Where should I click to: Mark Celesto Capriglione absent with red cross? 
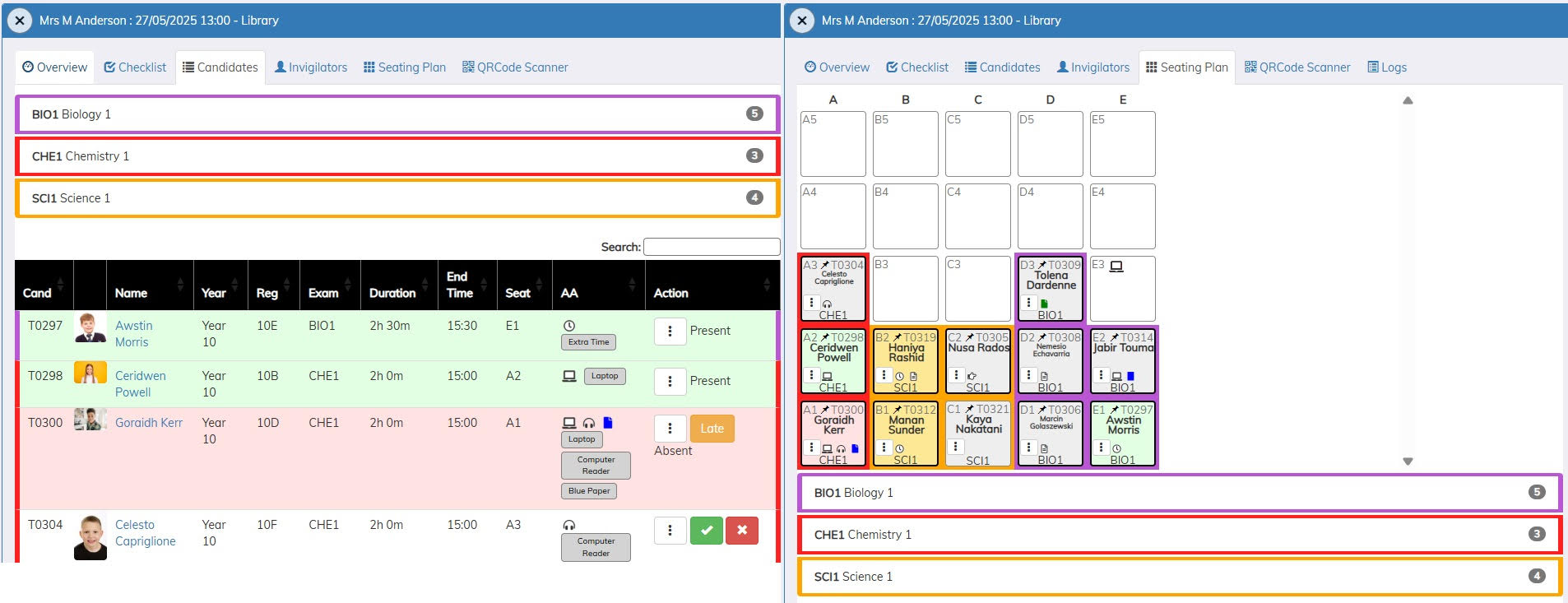(x=741, y=531)
